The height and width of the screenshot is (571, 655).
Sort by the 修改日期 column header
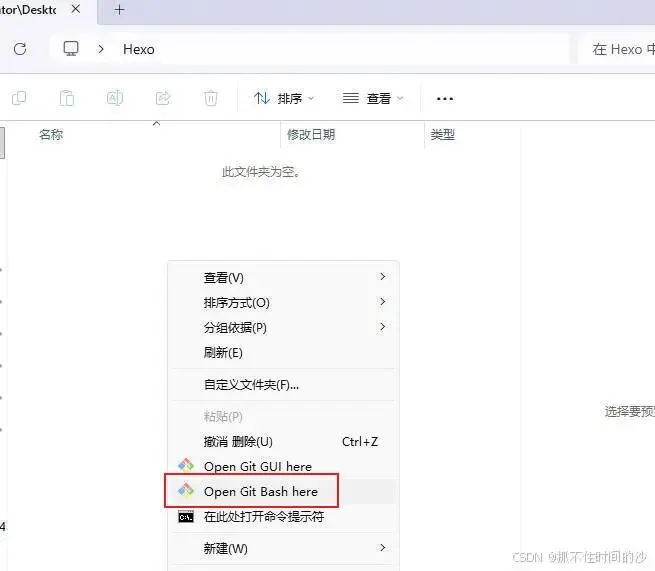[311, 135]
